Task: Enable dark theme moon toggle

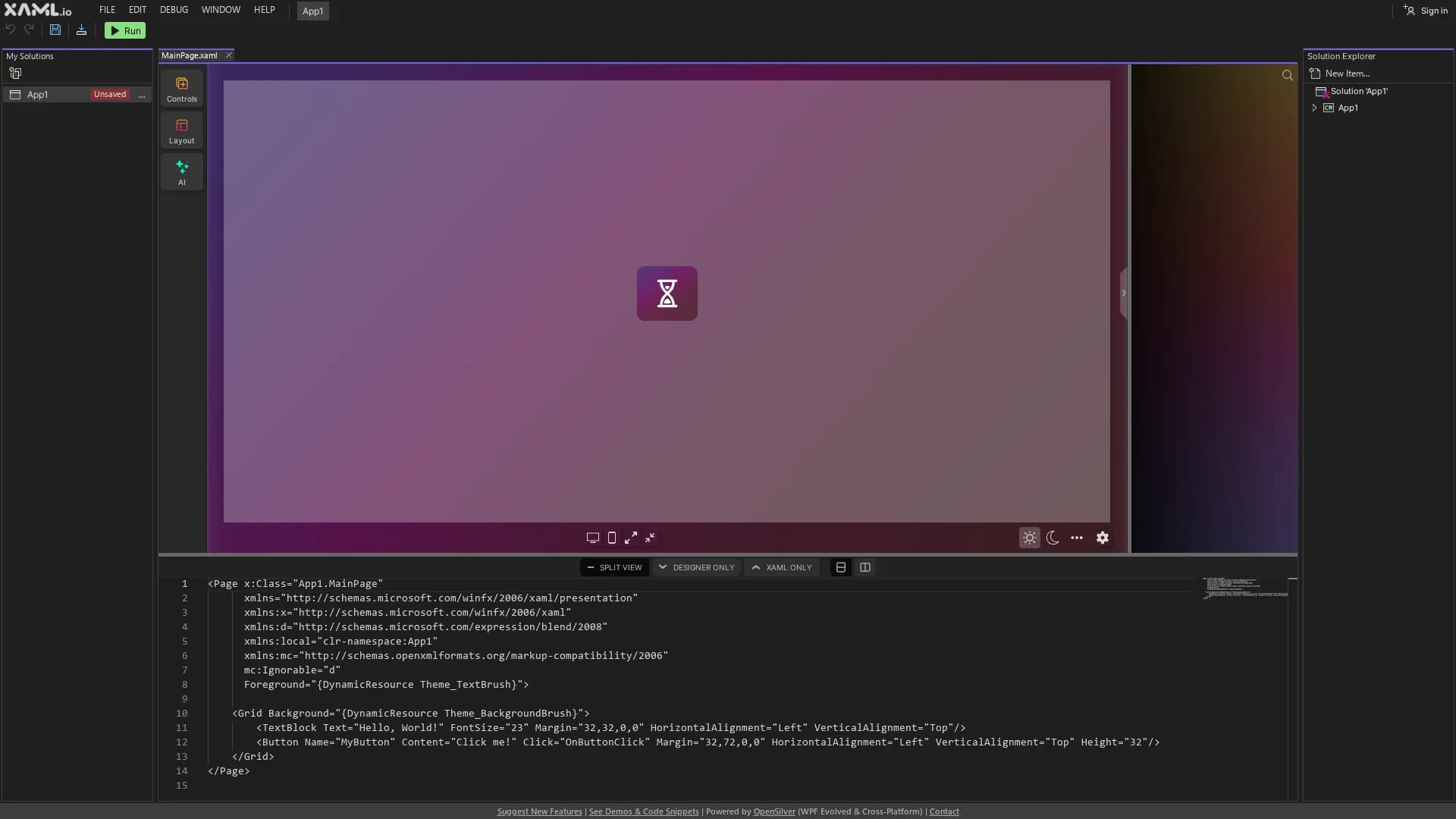Action: coord(1053,538)
